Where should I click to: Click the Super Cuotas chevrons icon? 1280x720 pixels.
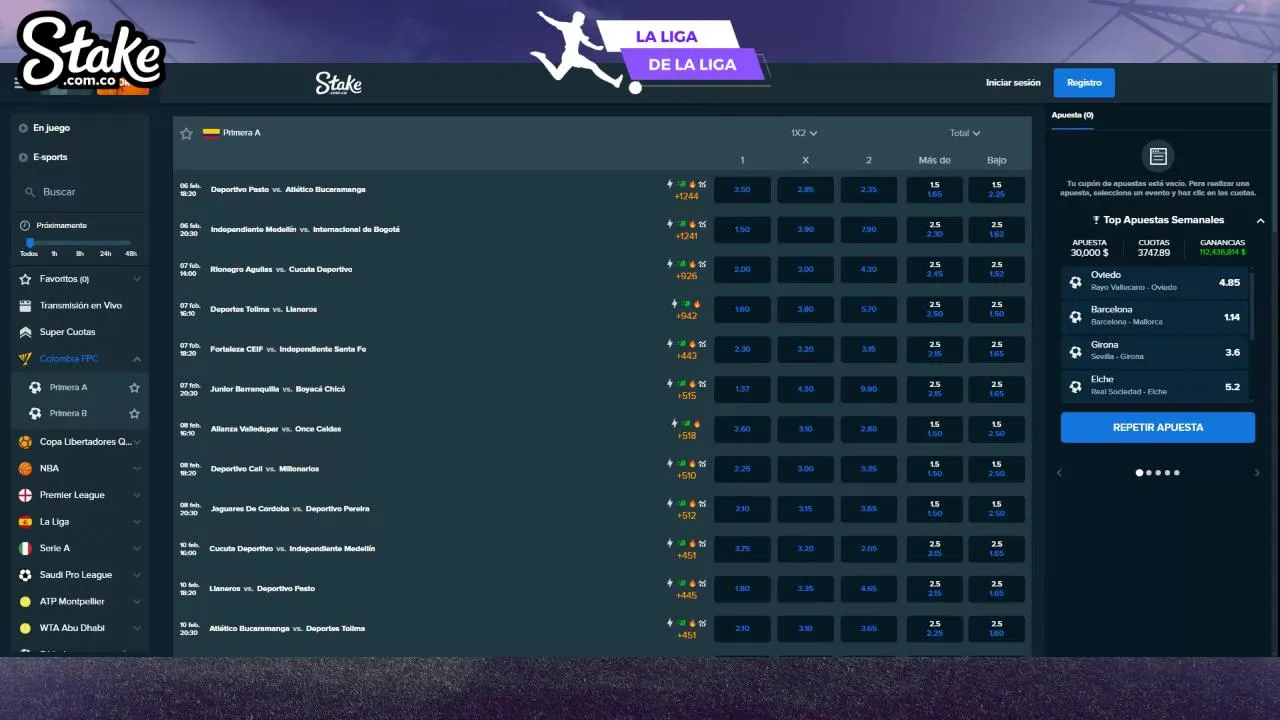coord(26,332)
